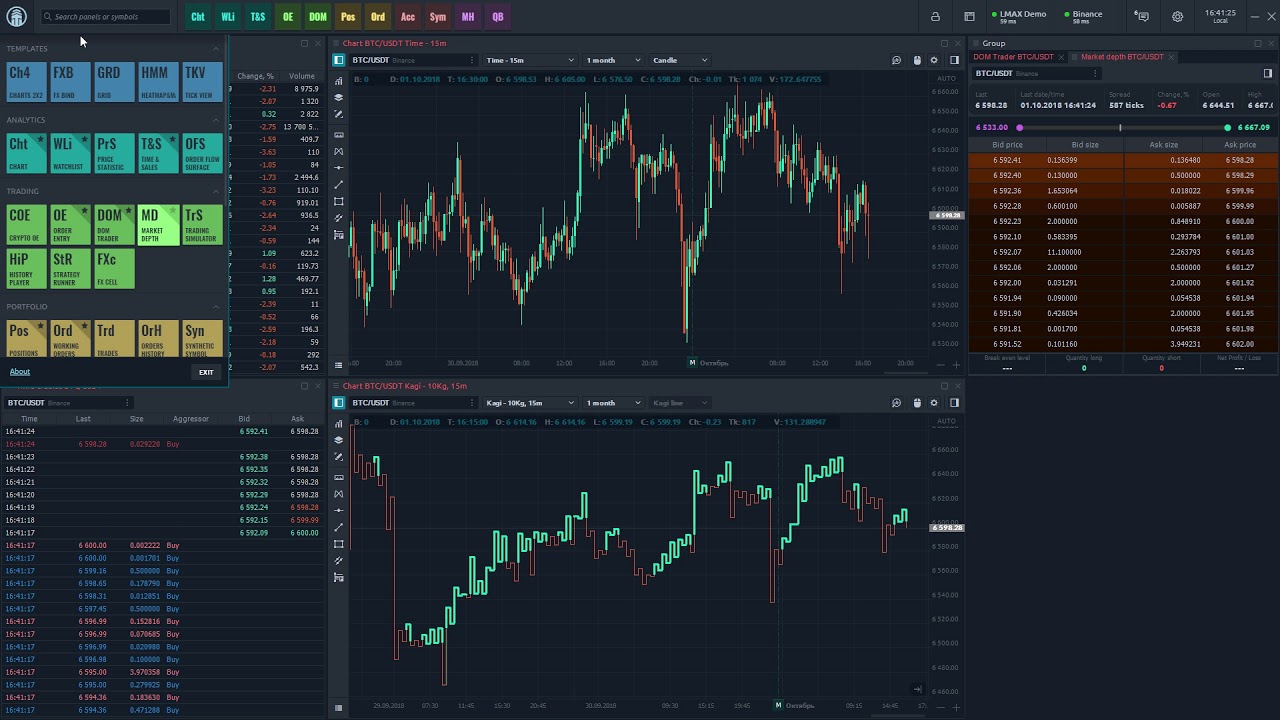Open the Synthetic Symbol tile
Image resolution: width=1280 pixels, height=720 pixels.
(202, 339)
